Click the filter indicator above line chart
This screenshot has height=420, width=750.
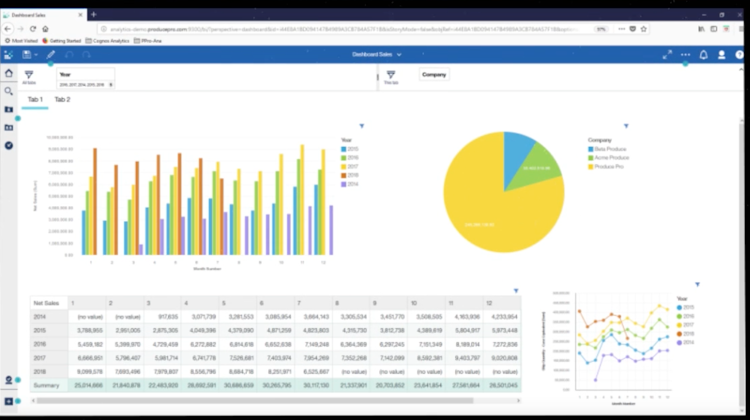[x=697, y=285]
